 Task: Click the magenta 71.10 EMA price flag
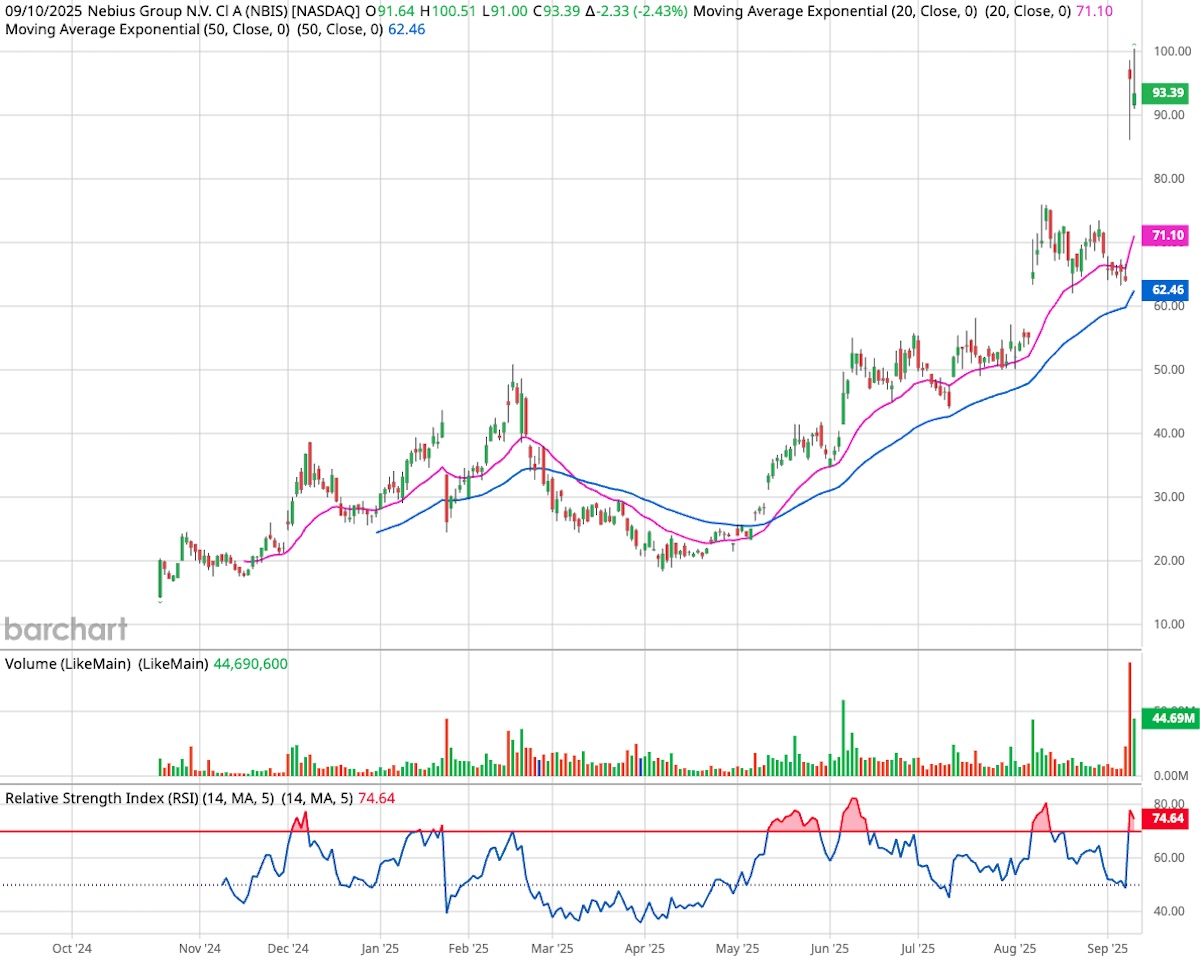pos(1166,235)
